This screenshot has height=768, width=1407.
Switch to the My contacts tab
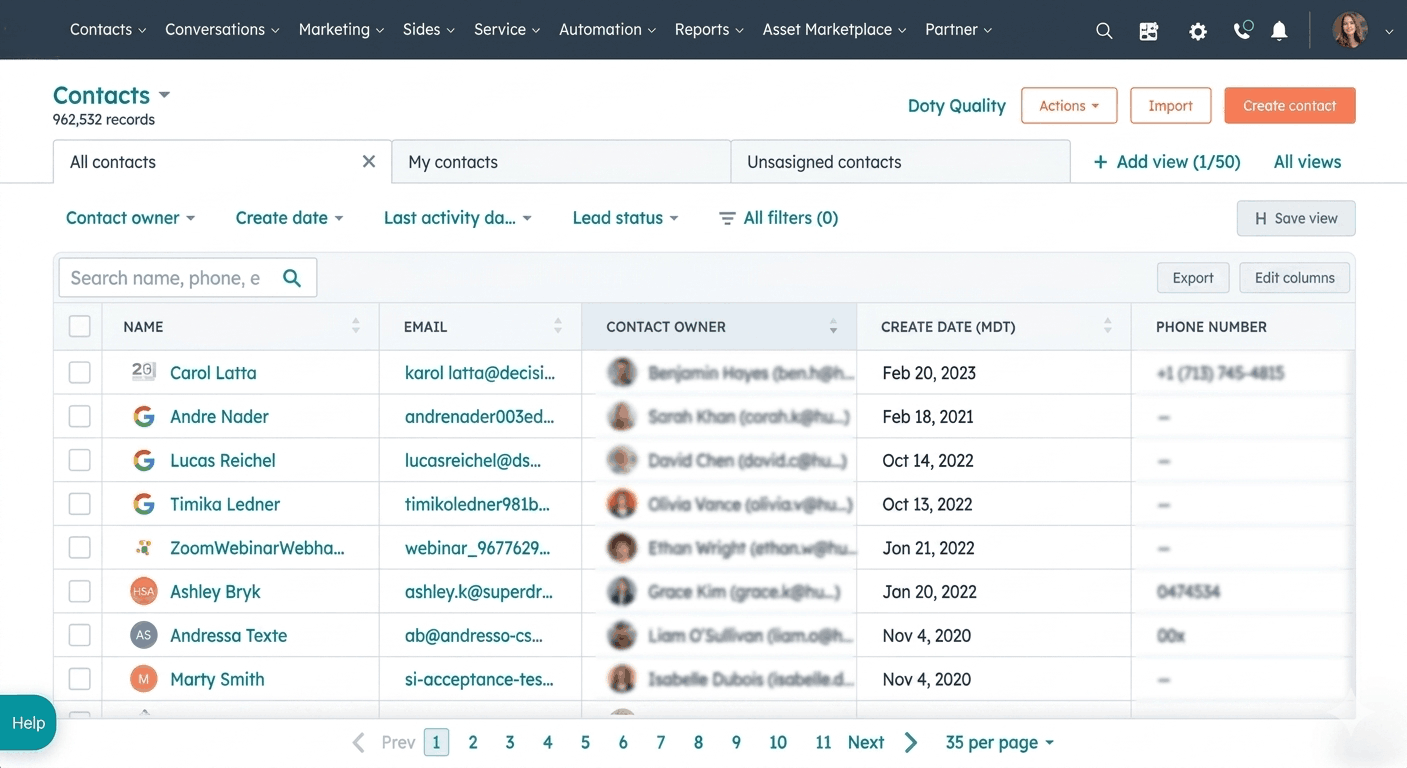click(x=561, y=162)
